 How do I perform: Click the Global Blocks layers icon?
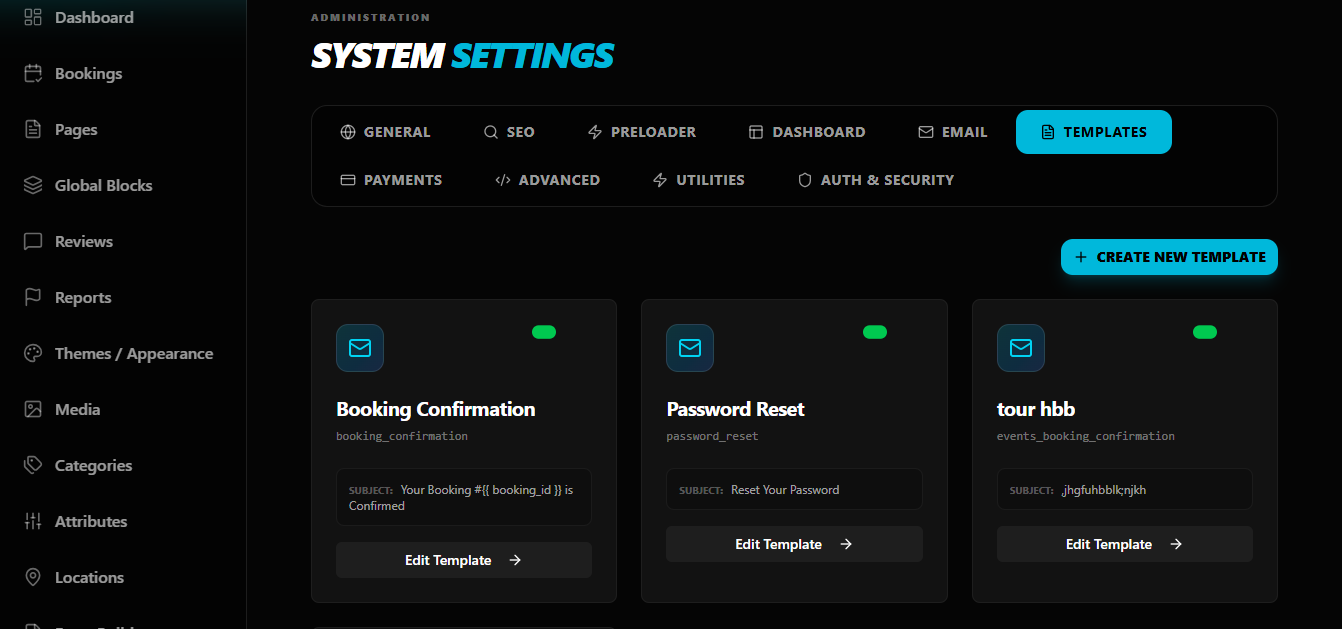click(33, 185)
